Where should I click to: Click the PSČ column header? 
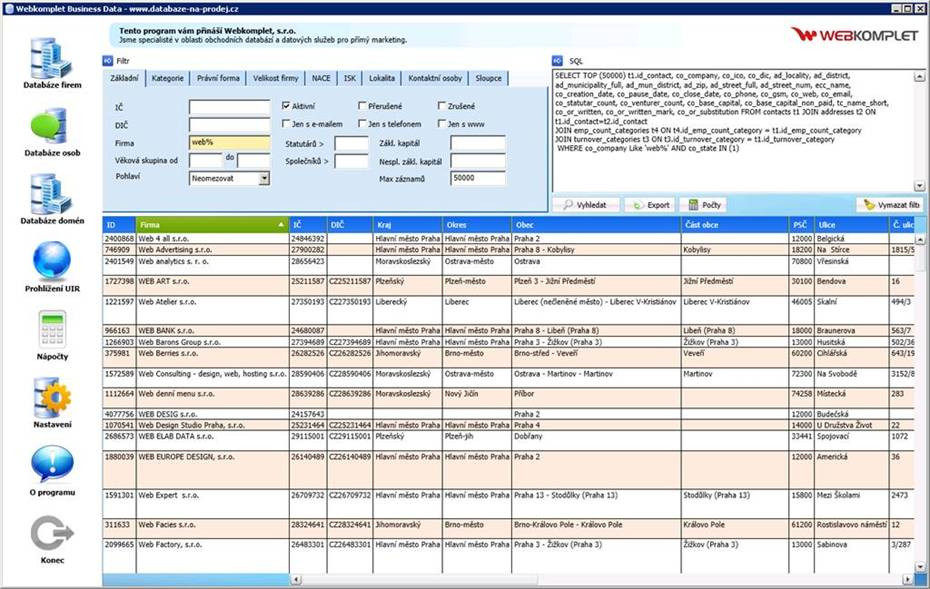[801, 225]
